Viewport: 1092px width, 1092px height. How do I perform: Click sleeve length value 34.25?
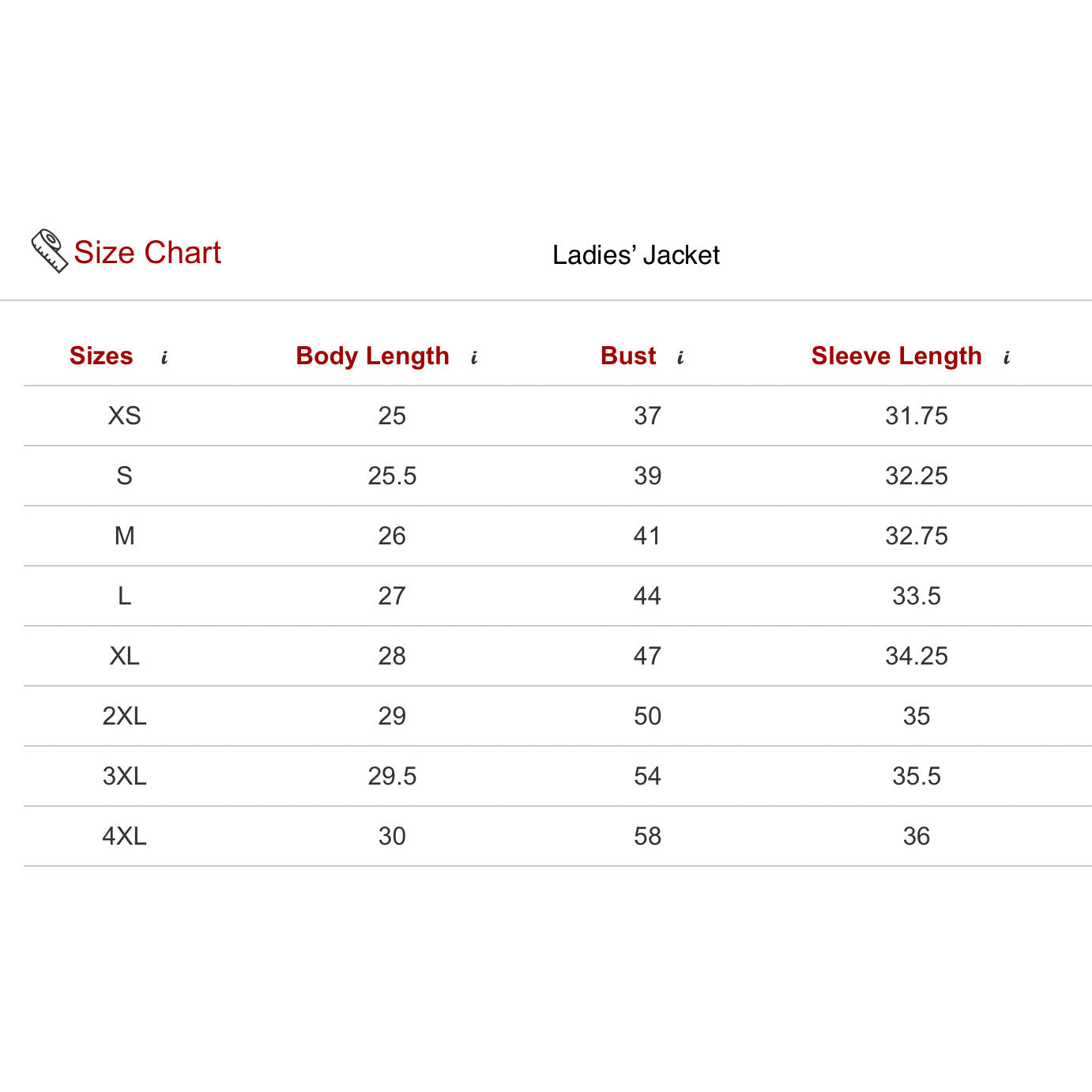[x=916, y=656]
